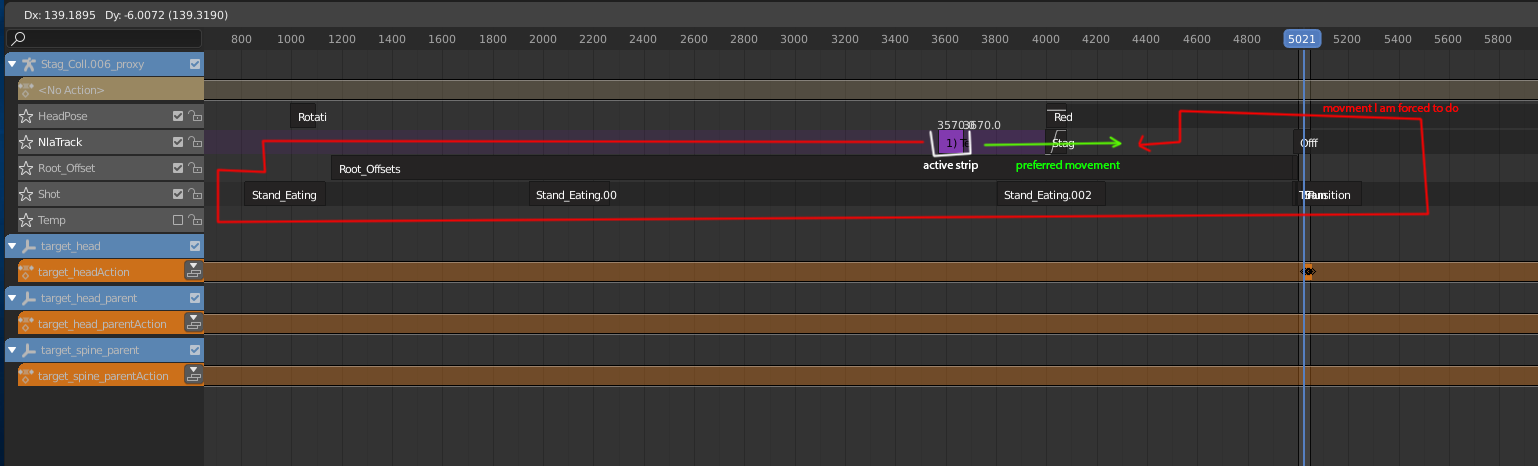Click frame 4000 on the timeline ruler
The height and width of the screenshot is (466, 1538).
point(1046,39)
